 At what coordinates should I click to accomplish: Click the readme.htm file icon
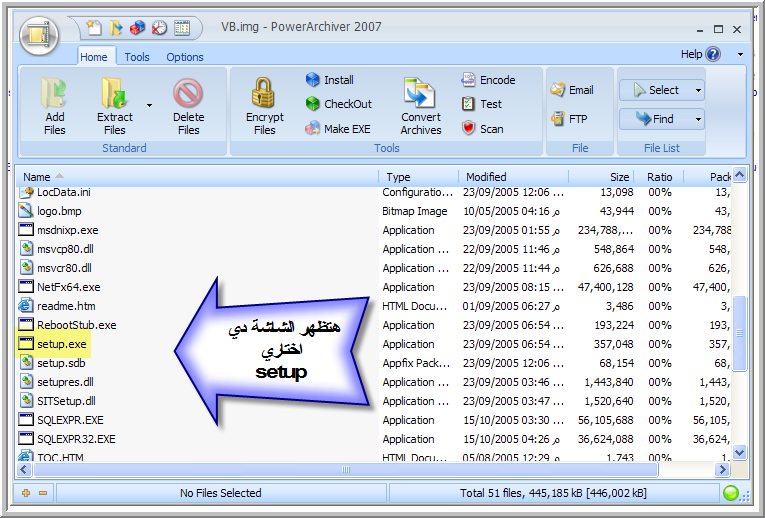26,306
